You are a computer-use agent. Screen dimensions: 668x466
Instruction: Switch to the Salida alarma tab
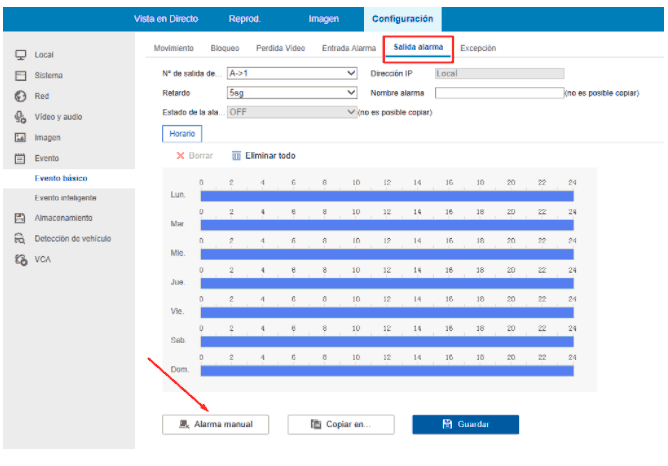[x=418, y=48]
